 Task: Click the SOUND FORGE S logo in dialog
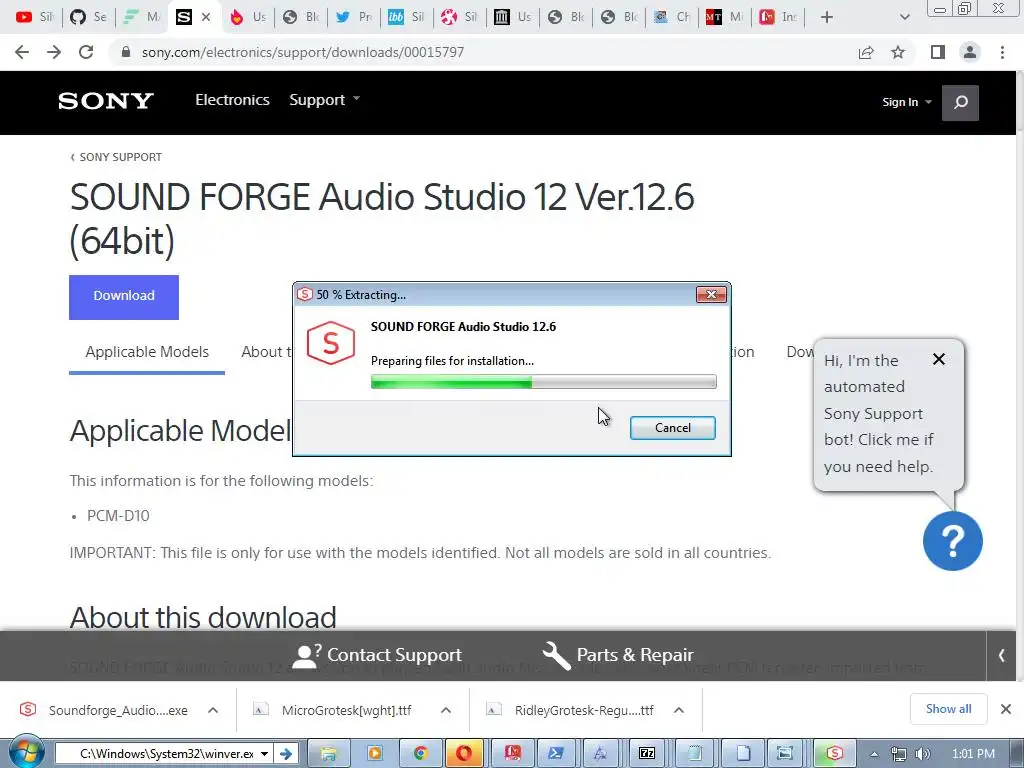click(330, 343)
